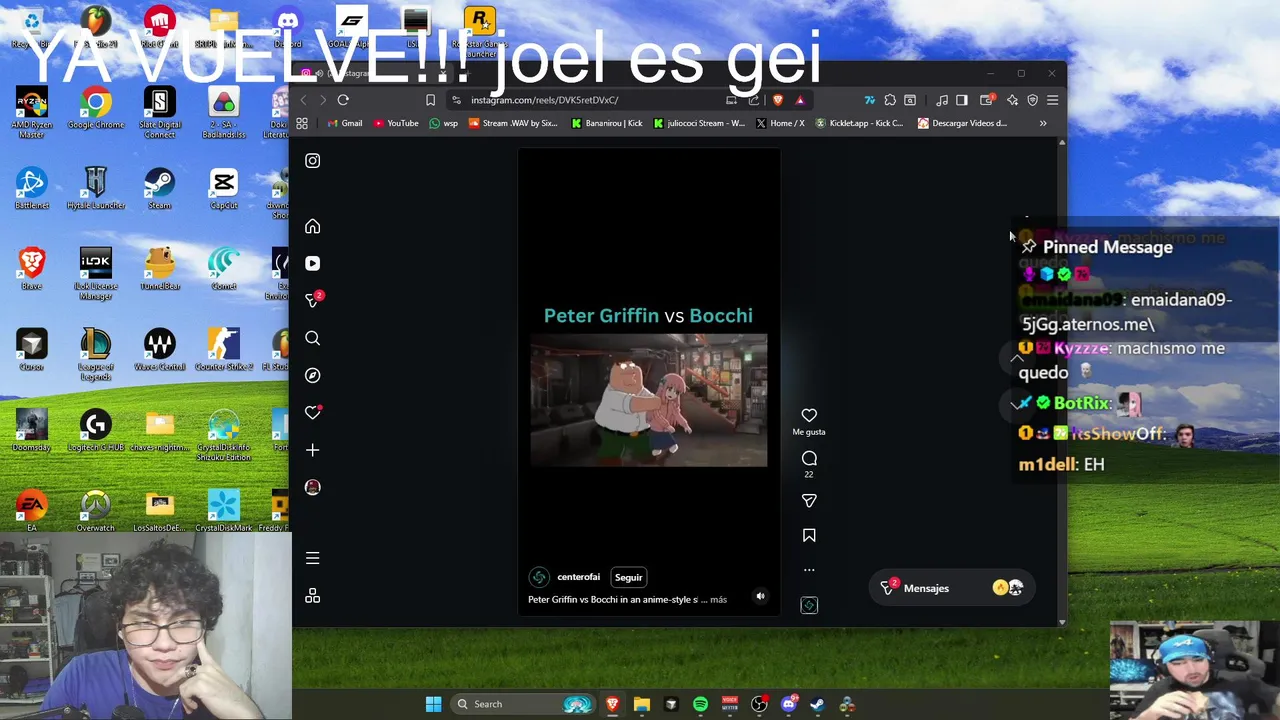Open the wsp WhatsApp bookmark
1280x720 pixels.
443,123
